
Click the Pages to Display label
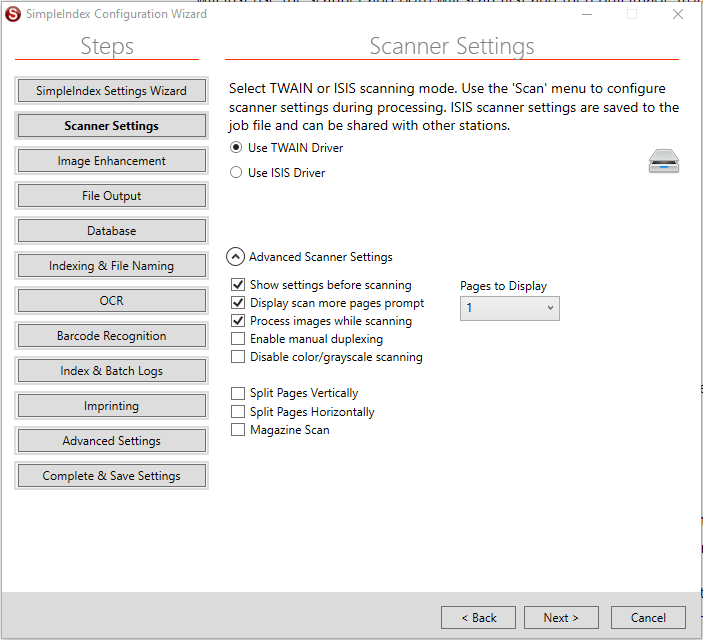pos(503,286)
